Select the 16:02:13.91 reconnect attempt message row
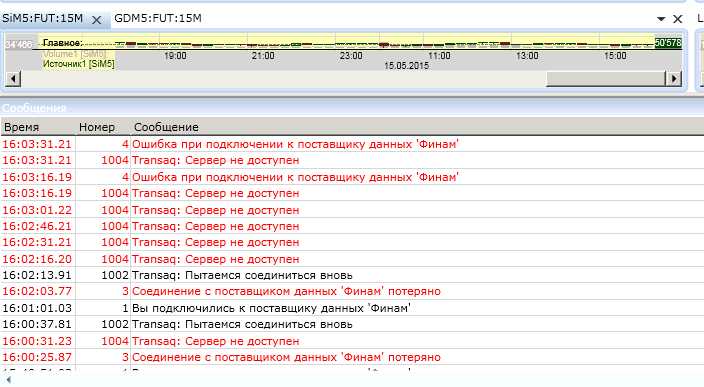 click(352, 275)
